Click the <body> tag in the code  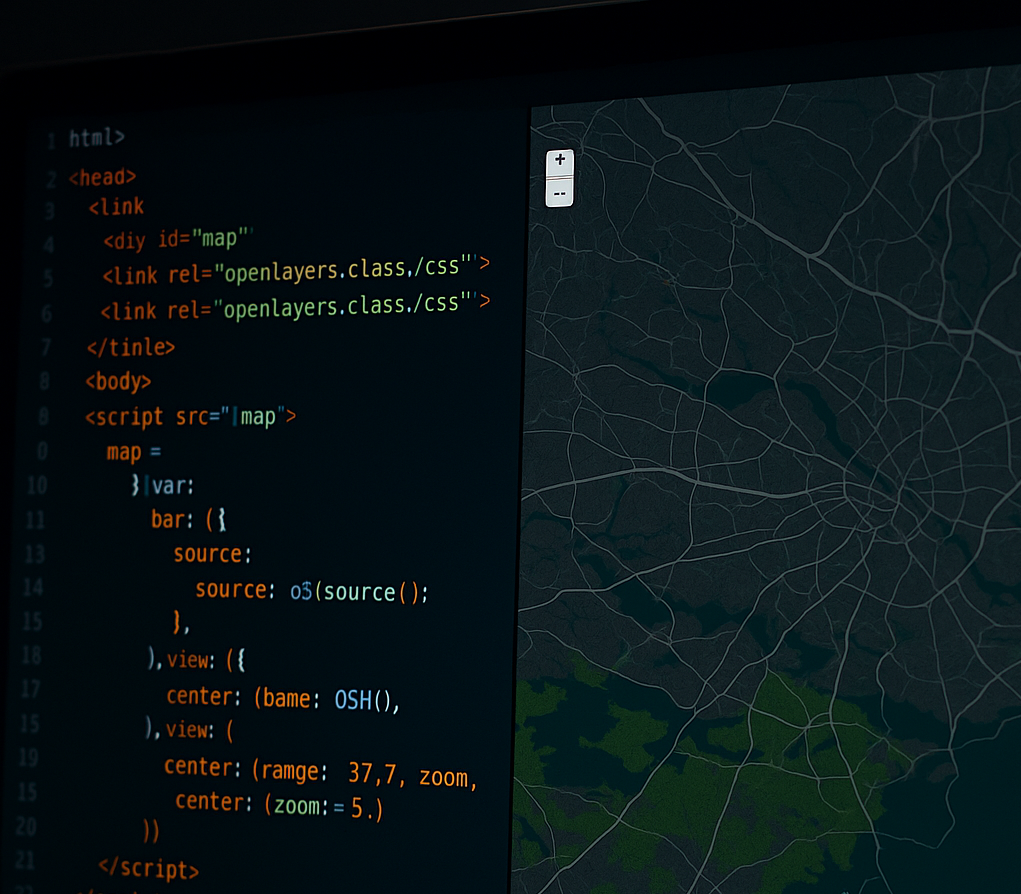pos(118,381)
